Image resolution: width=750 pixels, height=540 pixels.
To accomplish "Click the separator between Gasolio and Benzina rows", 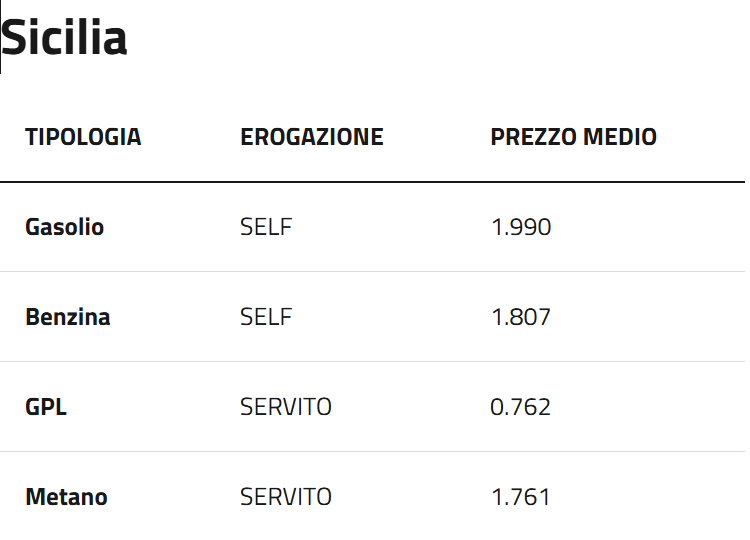I will coord(372,271).
